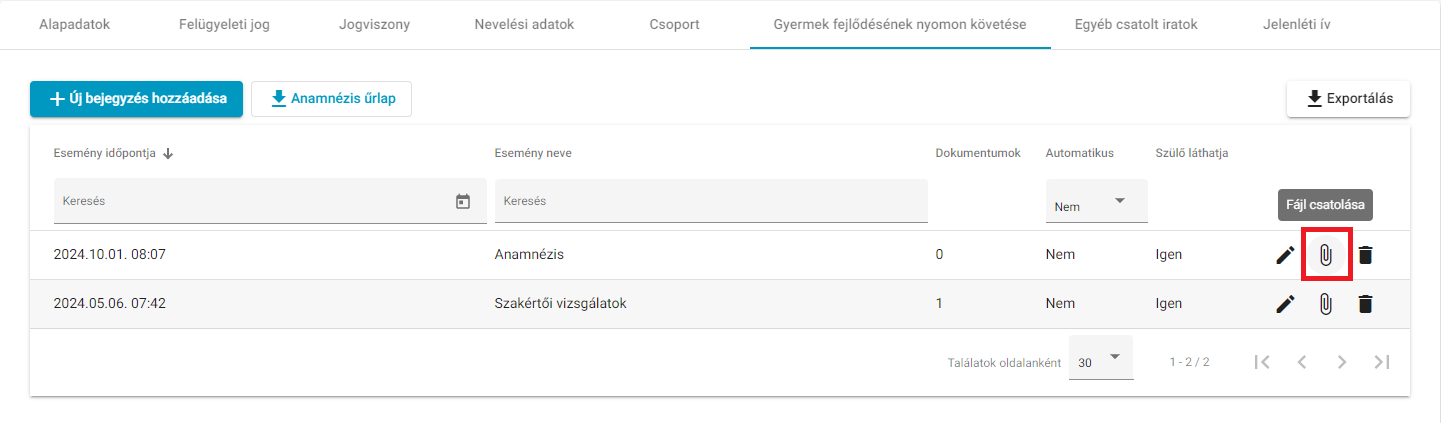Viewport: 1441px width, 423px height.
Task: Sort by Esemény időpontja arrow
Action: pos(168,153)
